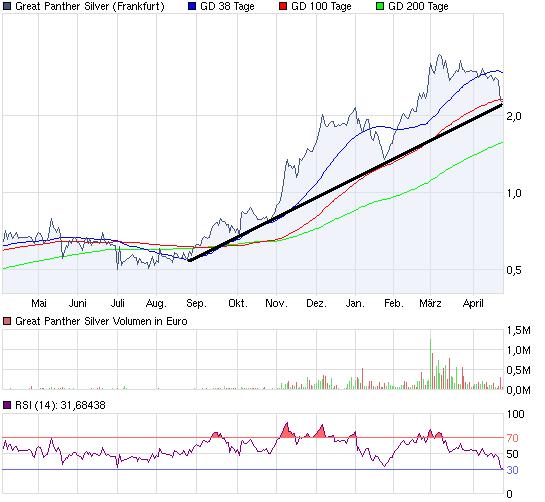Click the 'Great Panther Silver (Frankfurt)' legend text
The width and height of the screenshot is (545, 502).
(x=90, y=6)
